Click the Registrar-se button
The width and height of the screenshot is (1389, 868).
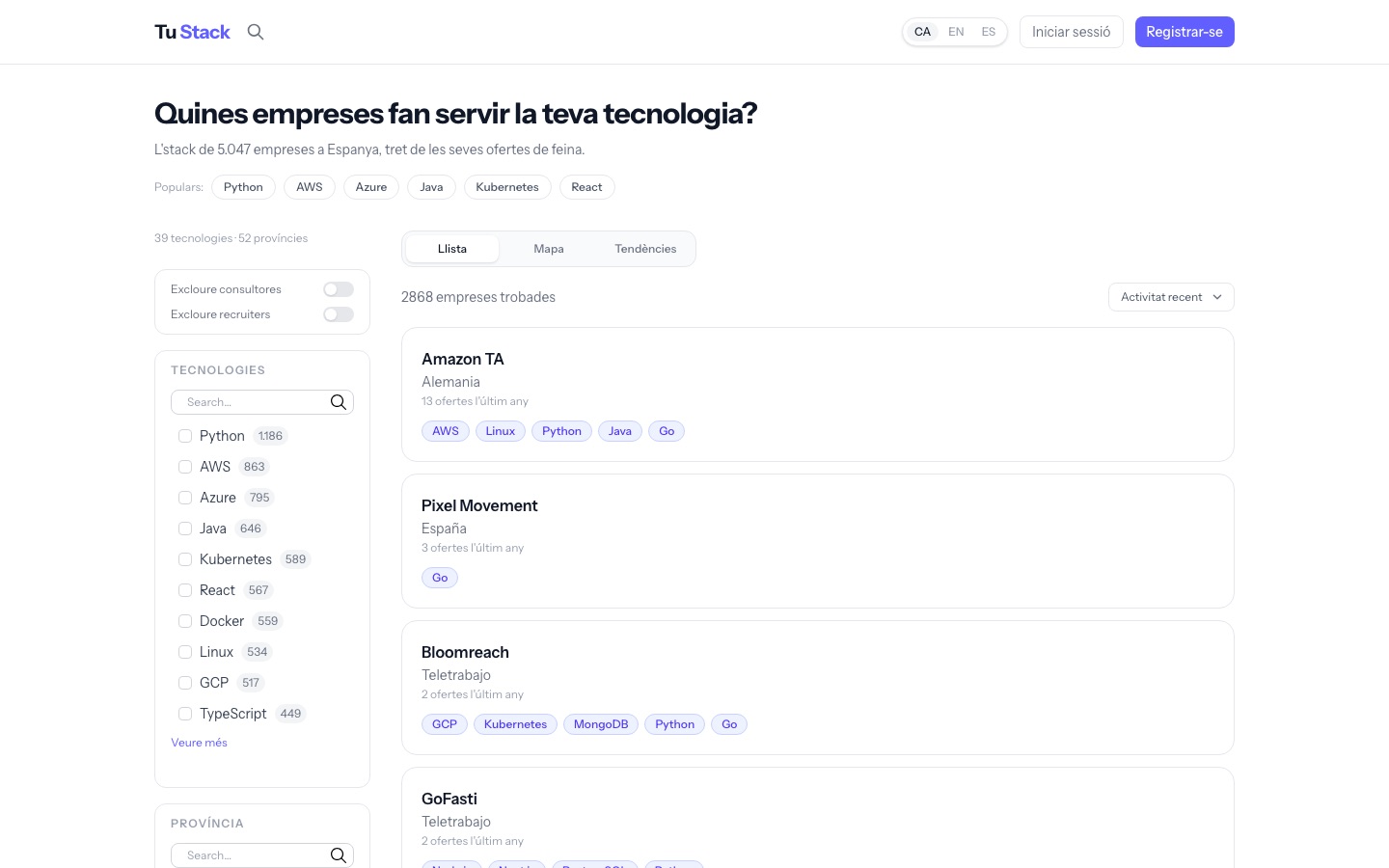pos(1185,32)
